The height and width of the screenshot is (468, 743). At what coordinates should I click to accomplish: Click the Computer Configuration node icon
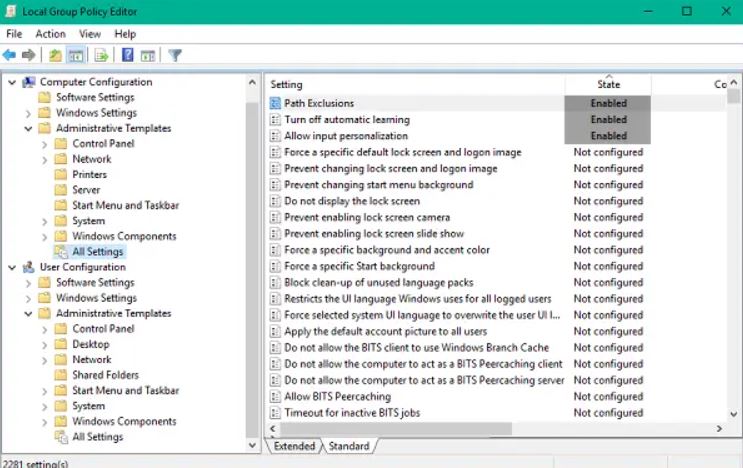[29, 82]
